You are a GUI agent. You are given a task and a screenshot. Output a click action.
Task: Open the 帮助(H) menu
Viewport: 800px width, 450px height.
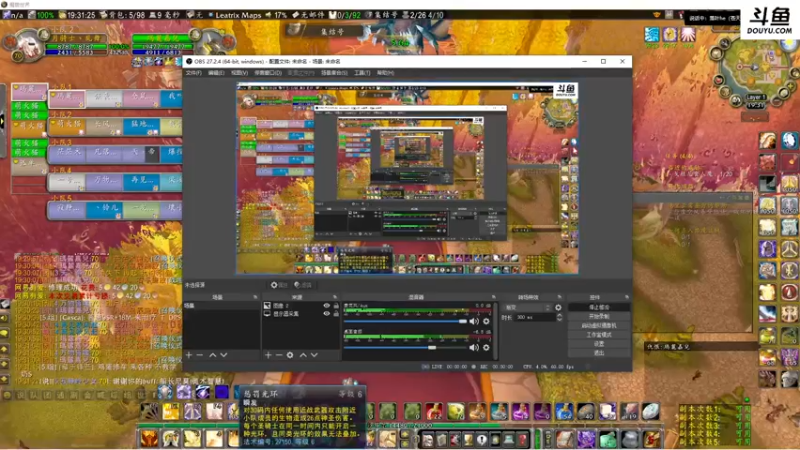pos(385,73)
